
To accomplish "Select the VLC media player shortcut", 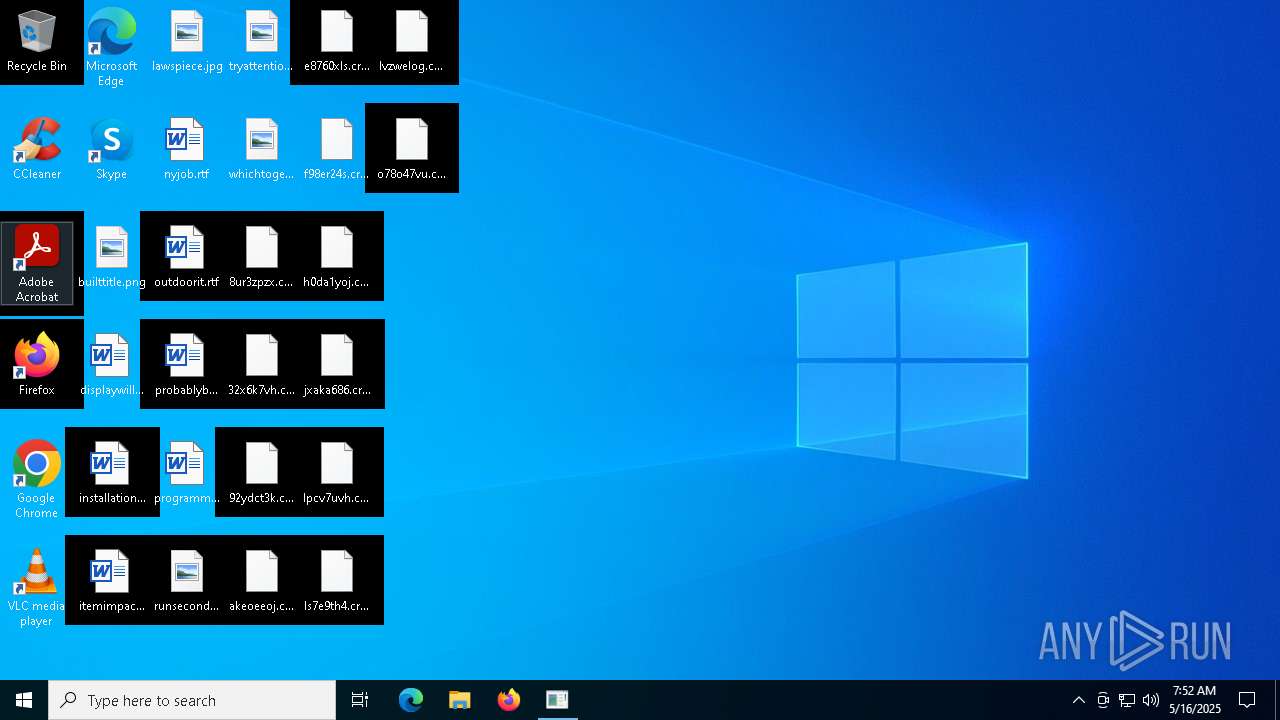I will [37, 587].
